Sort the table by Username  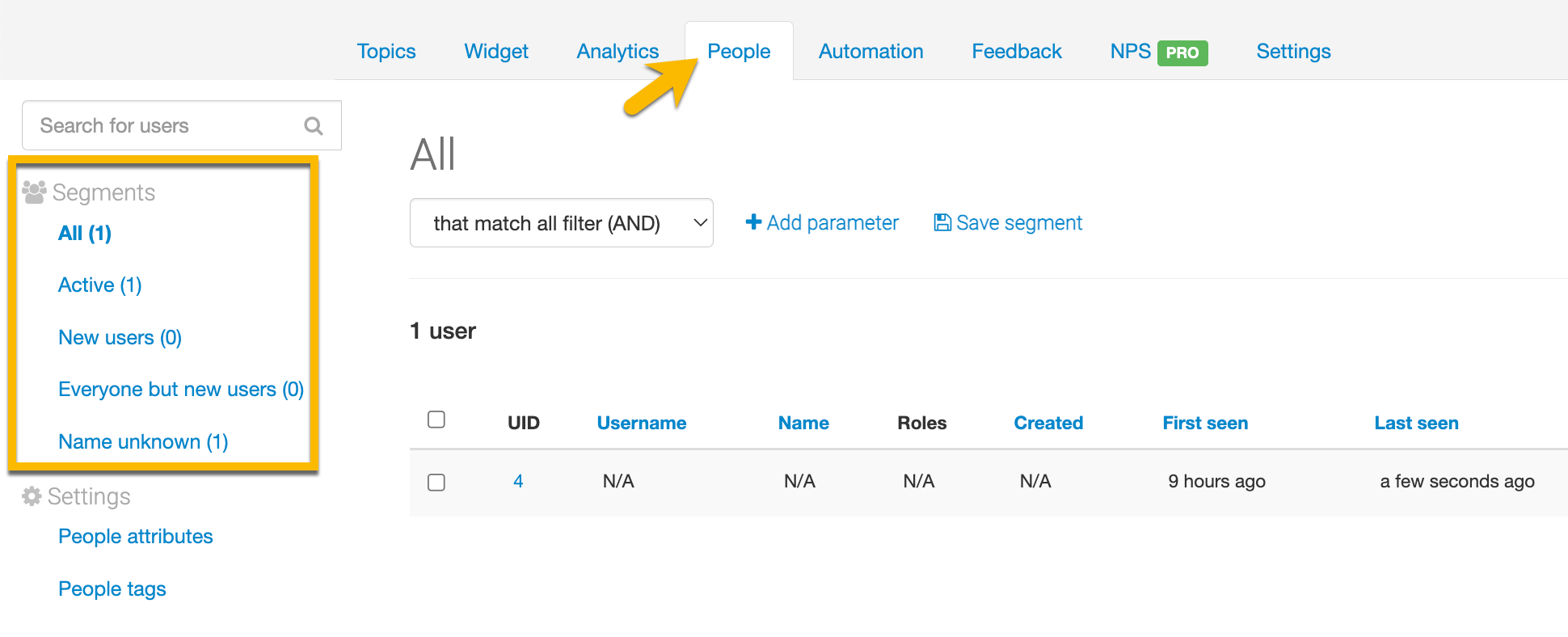pyautogui.click(x=641, y=423)
